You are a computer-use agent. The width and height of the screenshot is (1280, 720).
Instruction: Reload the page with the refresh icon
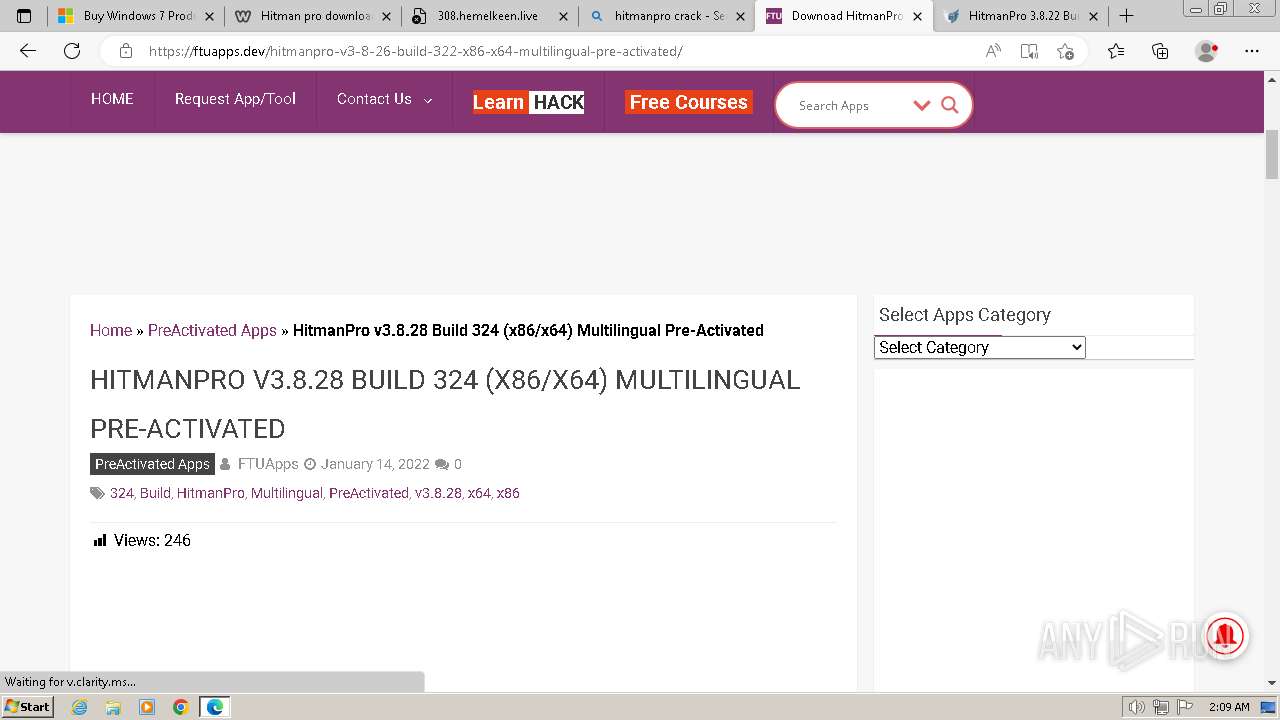point(72,51)
